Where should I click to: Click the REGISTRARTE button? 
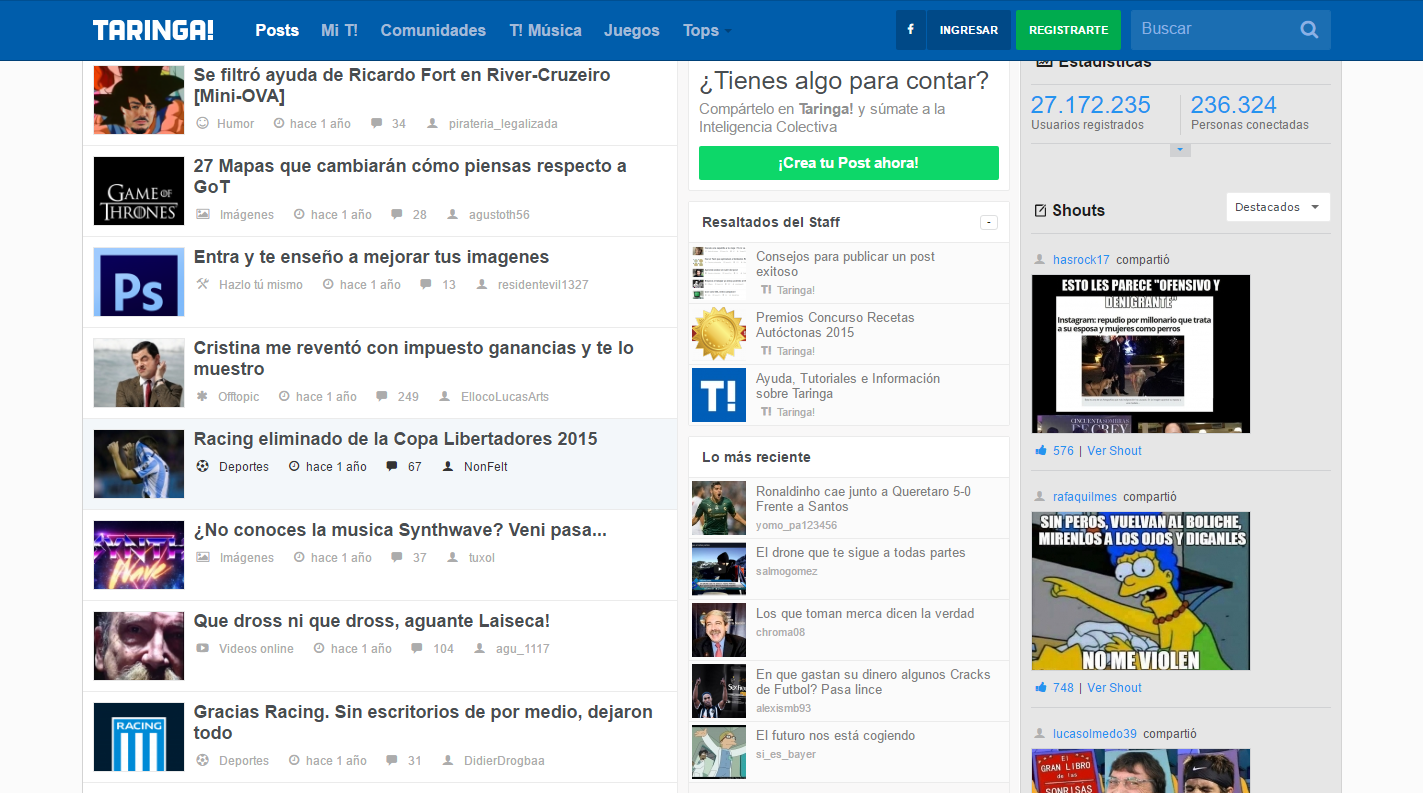tap(1068, 30)
